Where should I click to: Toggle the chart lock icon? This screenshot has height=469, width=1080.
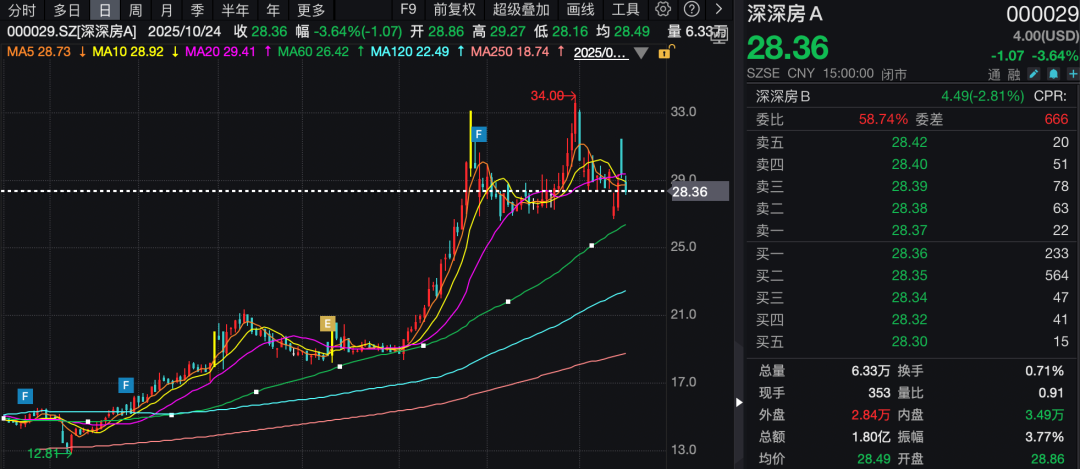coord(664,51)
